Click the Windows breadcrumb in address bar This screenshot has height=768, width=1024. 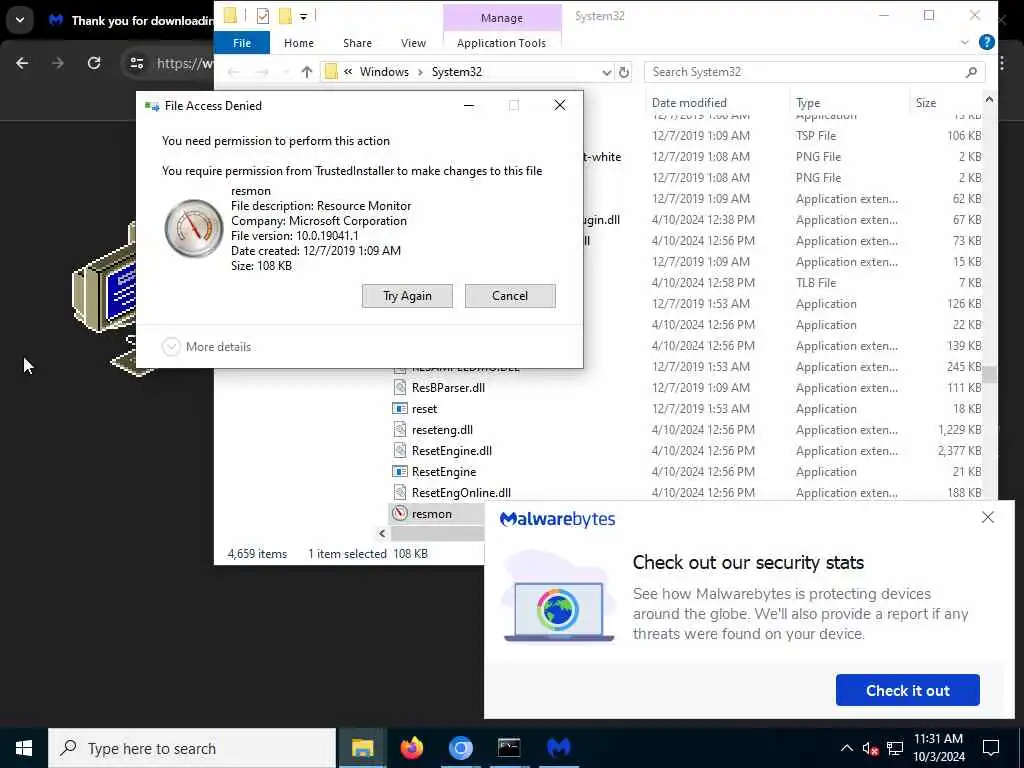pos(384,72)
